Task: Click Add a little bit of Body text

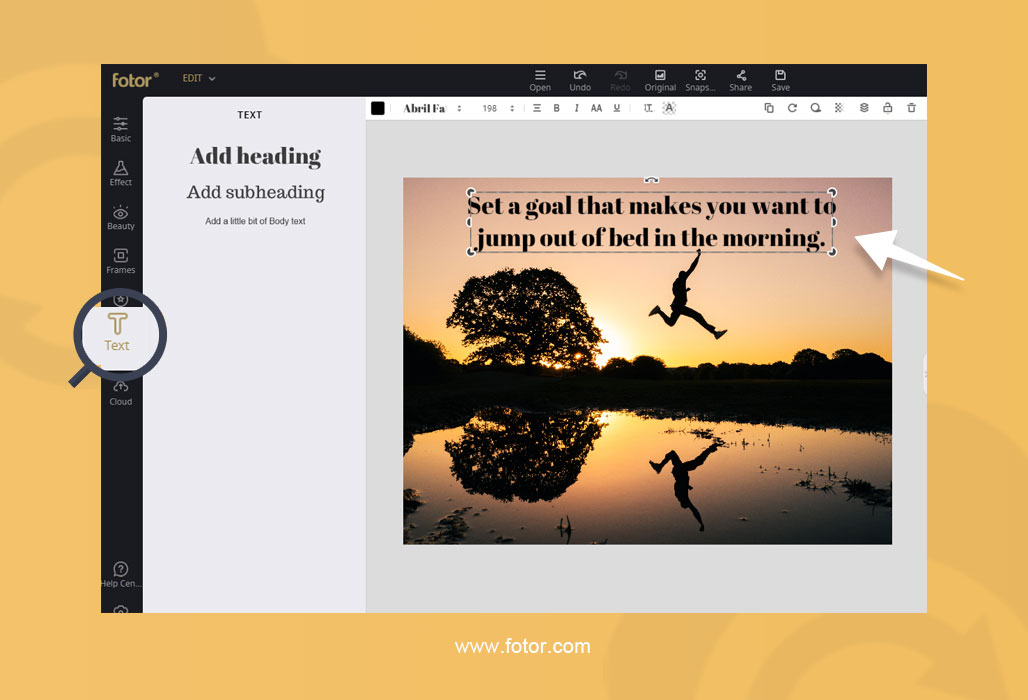Action: (255, 221)
